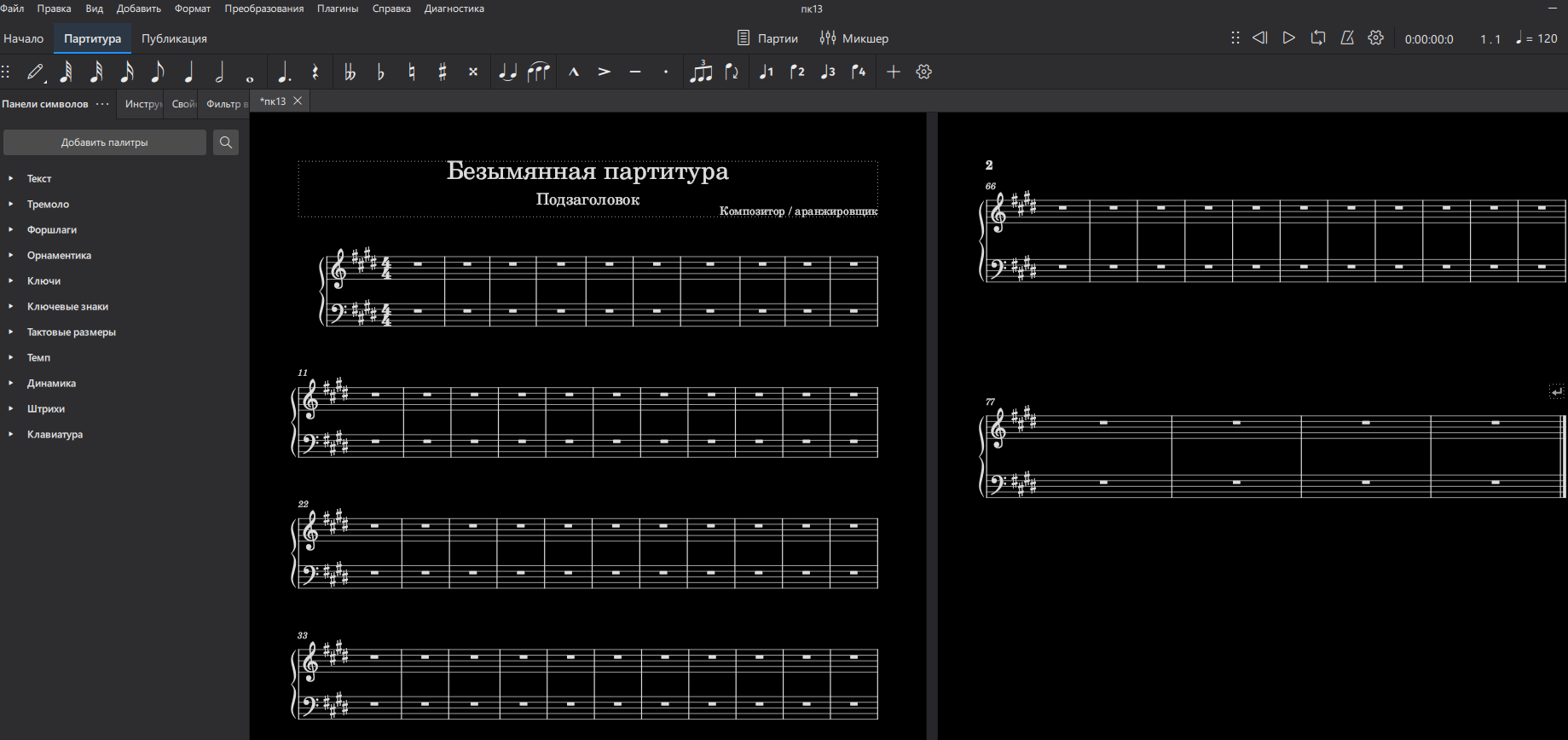Apply the double flat accidental
The height and width of the screenshot is (740, 1568).
[x=350, y=72]
